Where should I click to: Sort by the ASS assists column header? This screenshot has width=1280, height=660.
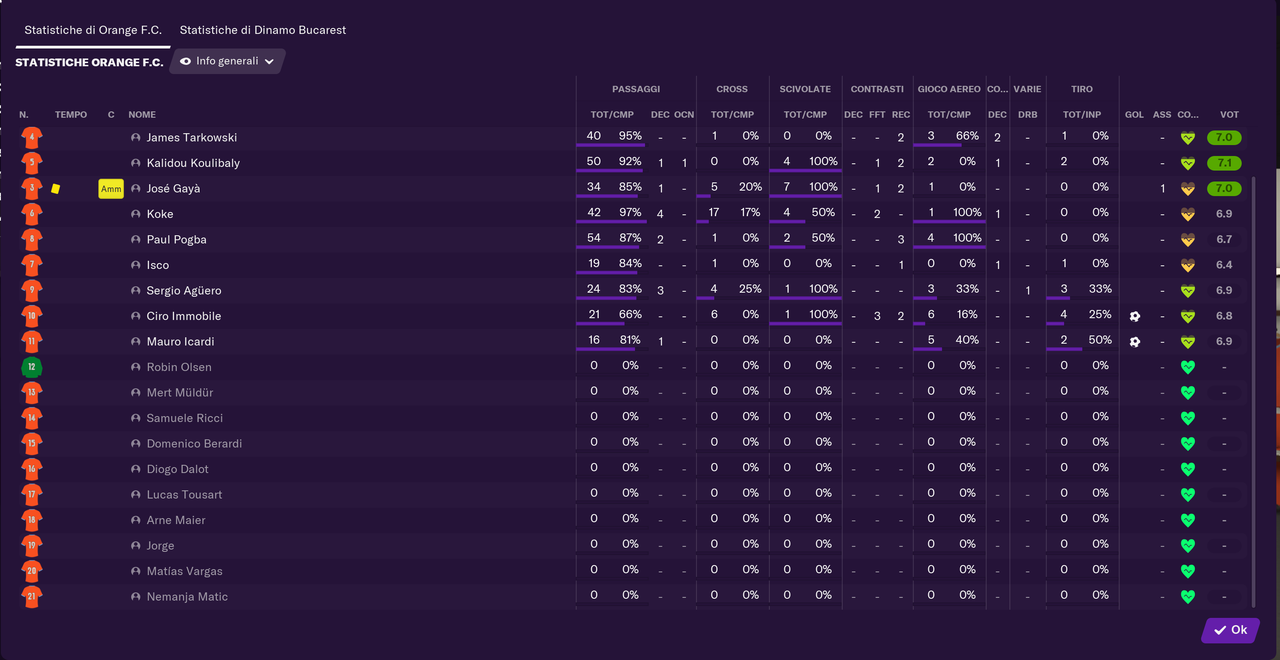pos(1162,115)
